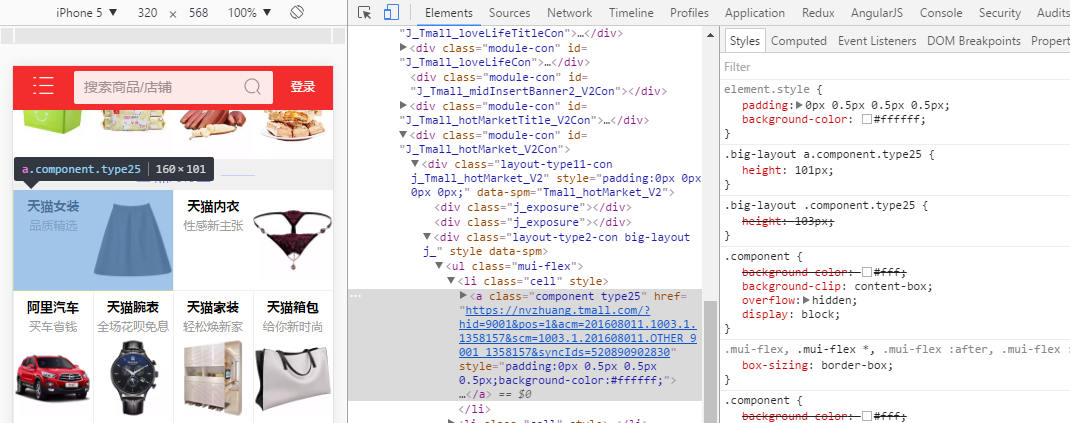Viewport: 1070px width, 423px height.
Task: Click the styles Filter field
Action: coord(897,67)
